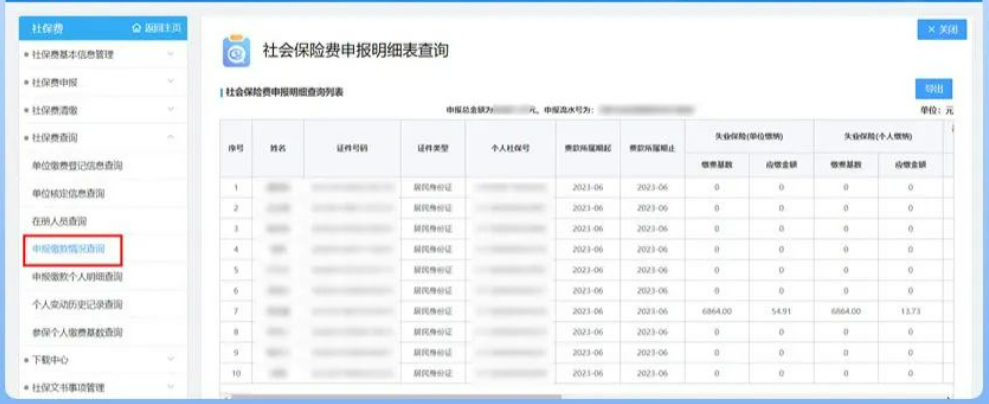
Task: Click the 返回主页 home icon link
Action: [x=157, y=28]
